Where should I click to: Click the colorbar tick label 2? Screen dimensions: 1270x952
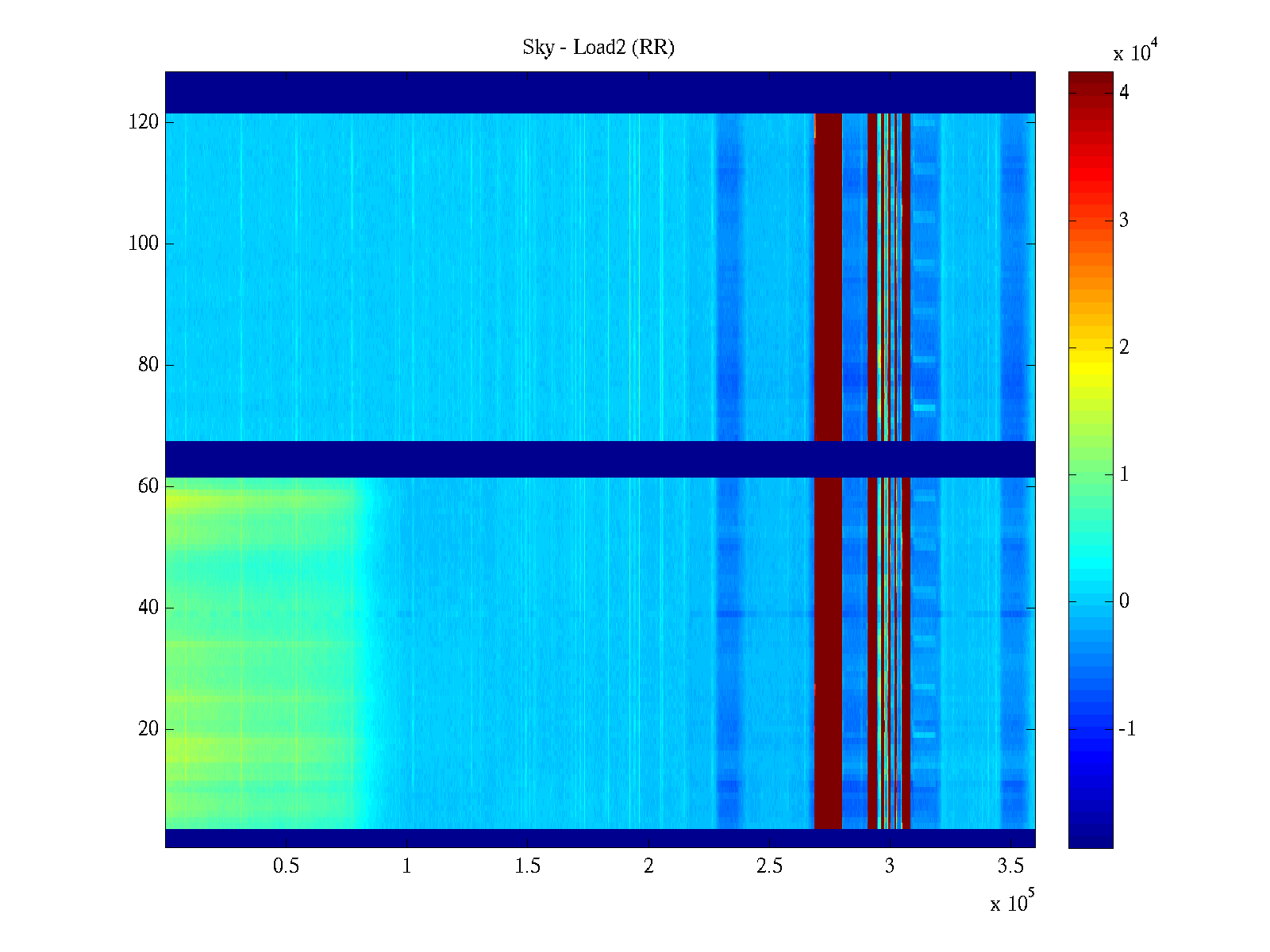(x=1123, y=347)
